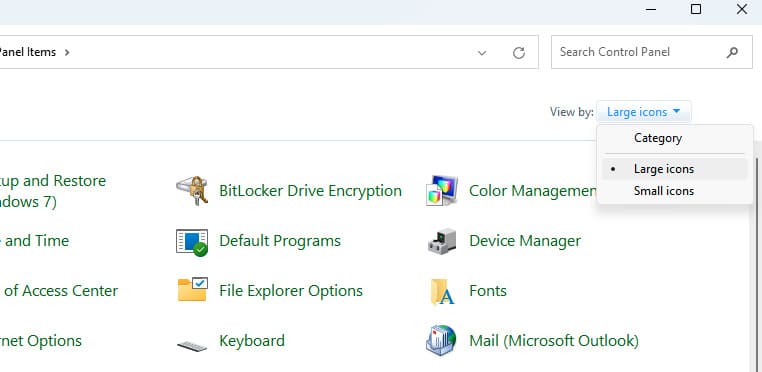
Task: Open BitLocker Drive Encryption link
Action: tap(311, 191)
